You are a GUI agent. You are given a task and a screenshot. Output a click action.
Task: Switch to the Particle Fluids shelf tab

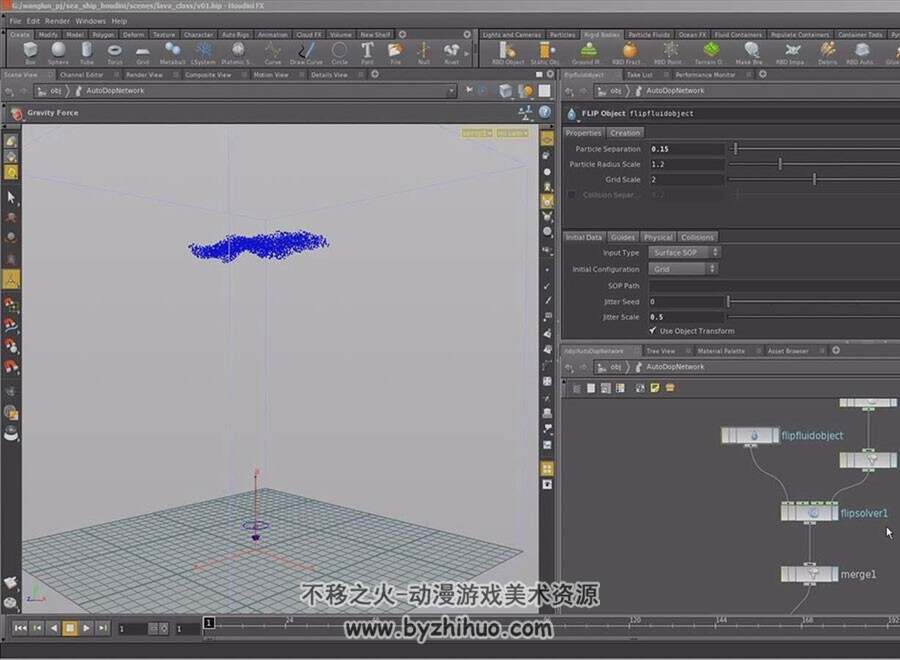649,34
